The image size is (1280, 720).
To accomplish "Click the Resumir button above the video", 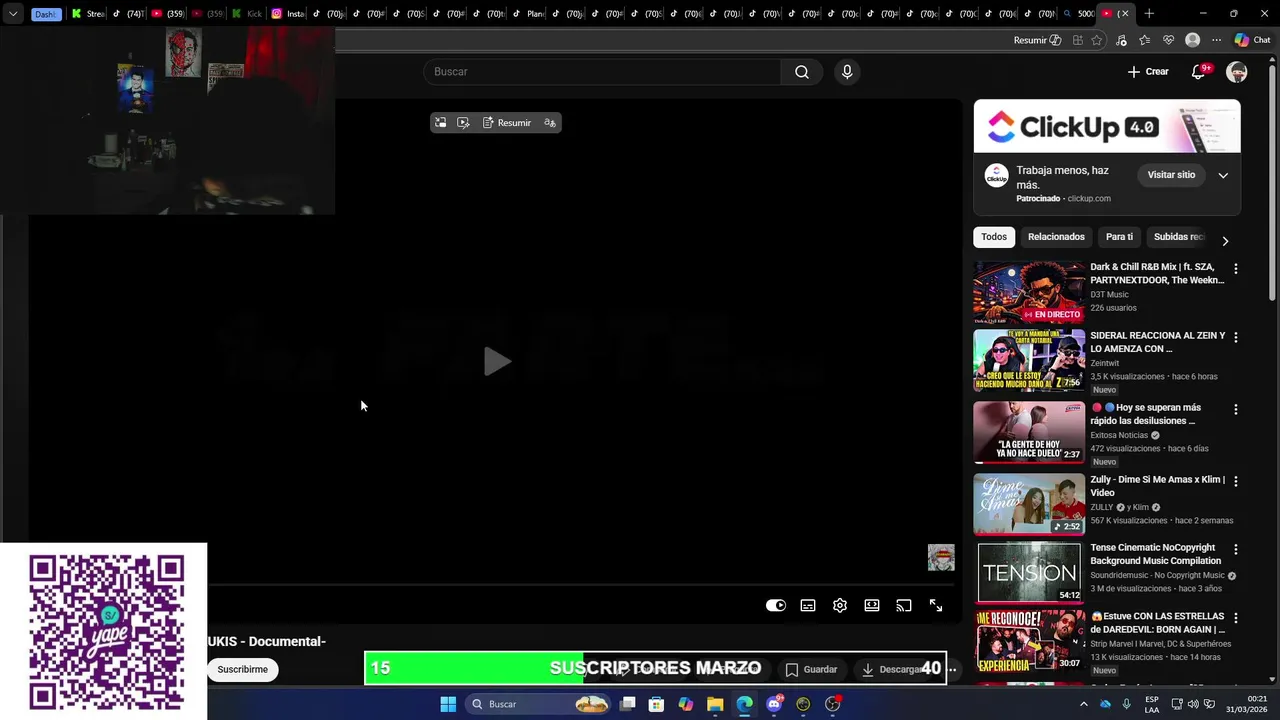I will [x=507, y=123].
